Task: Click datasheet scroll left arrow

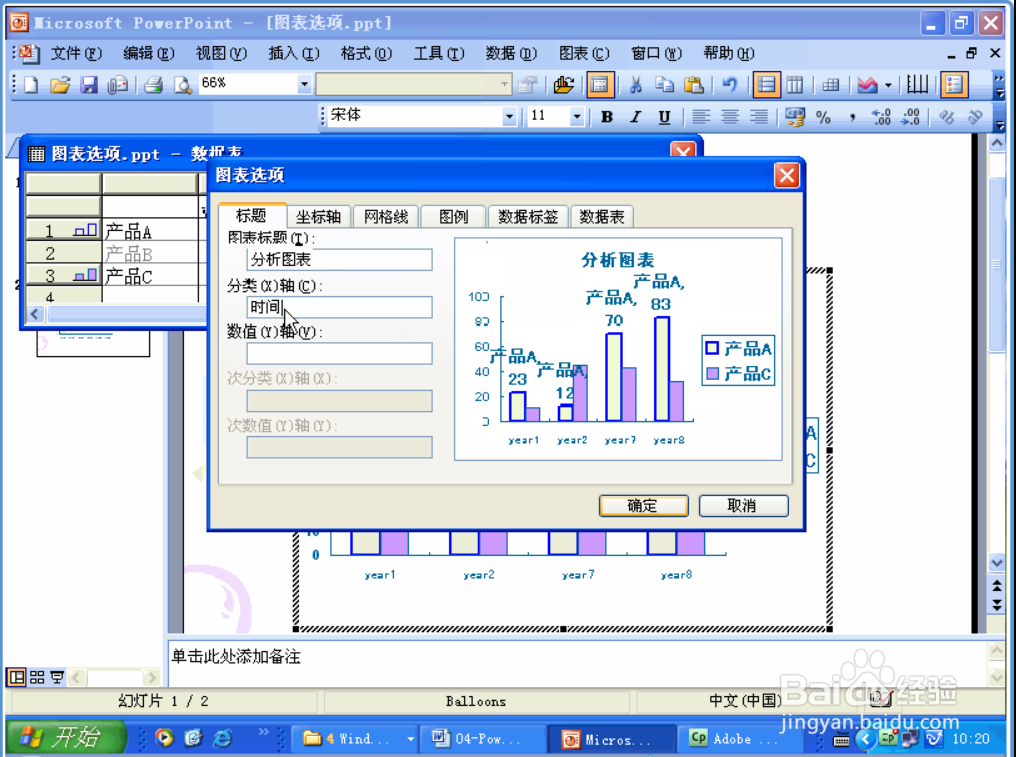Action: coord(35,314)
